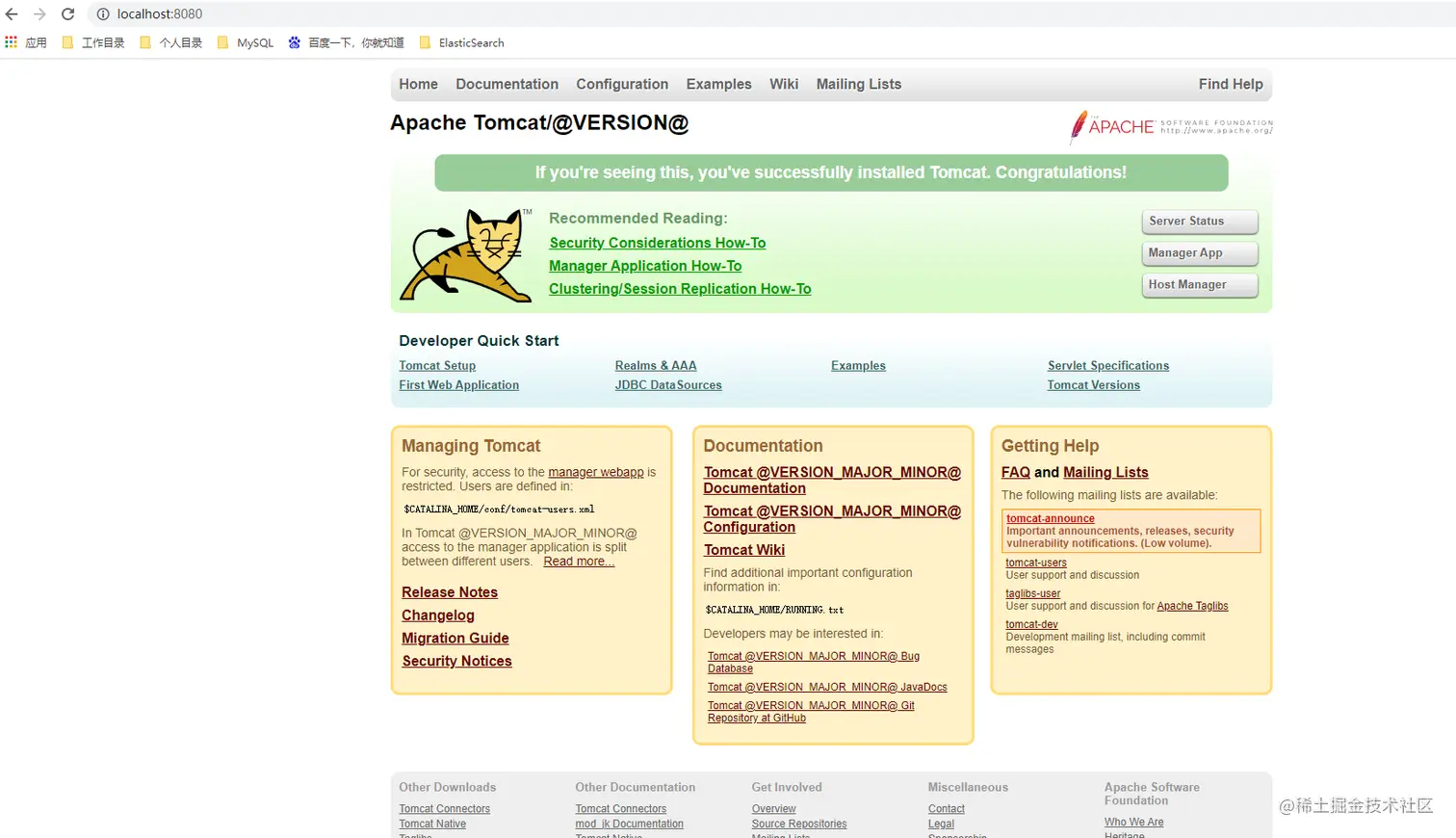Open Clustering/Session Replication How-To link
The width and height of the screenshot is (1456, 838).
pos(680,289)
